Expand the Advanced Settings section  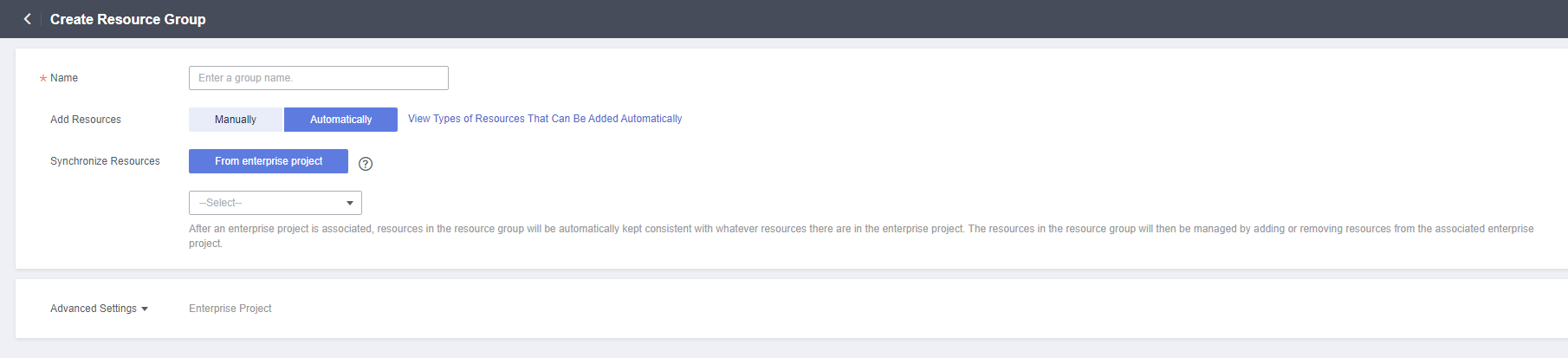click(x=99, y=309)
